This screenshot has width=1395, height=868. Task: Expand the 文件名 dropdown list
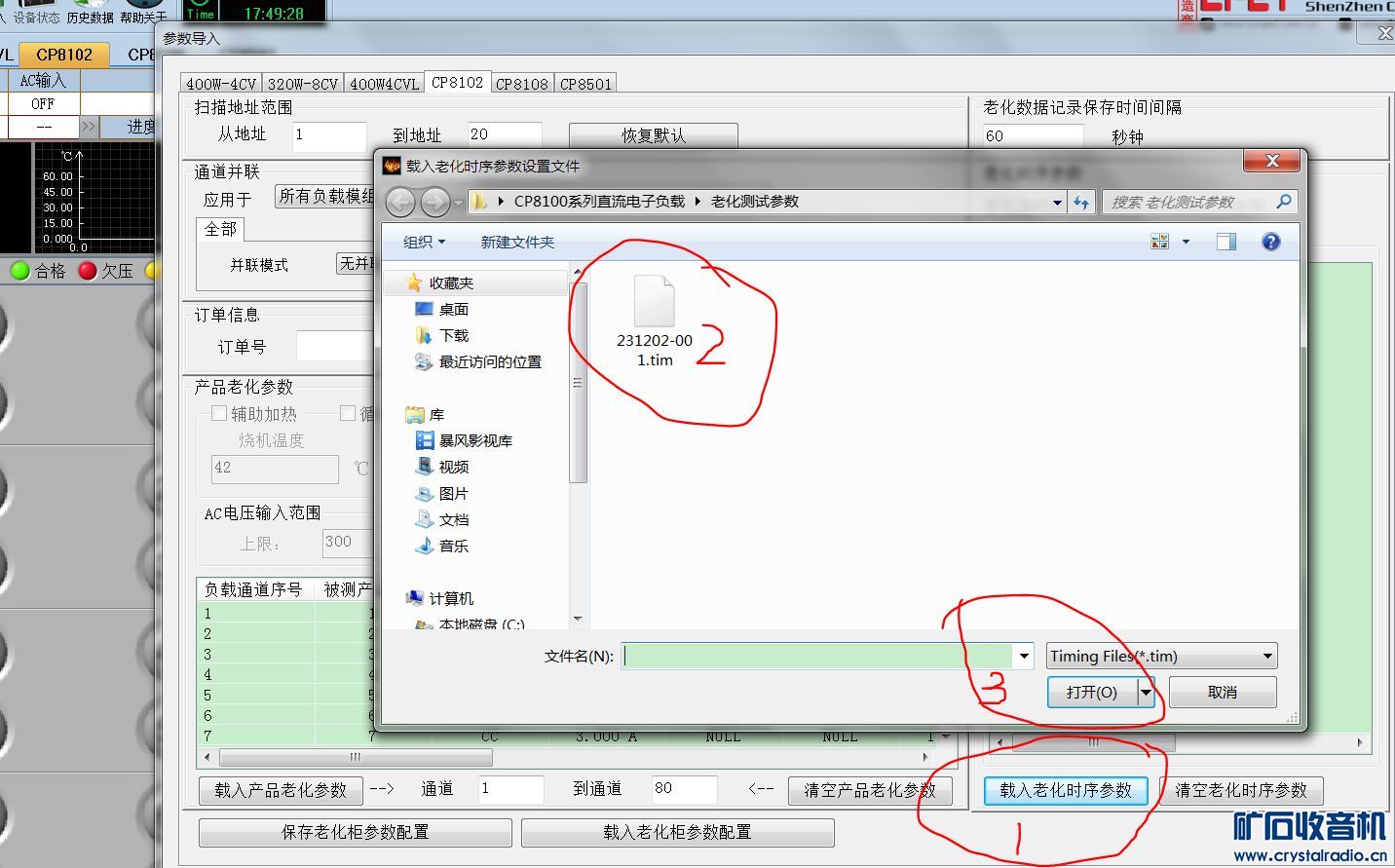pyautogui.click(x=1023, y=656)
